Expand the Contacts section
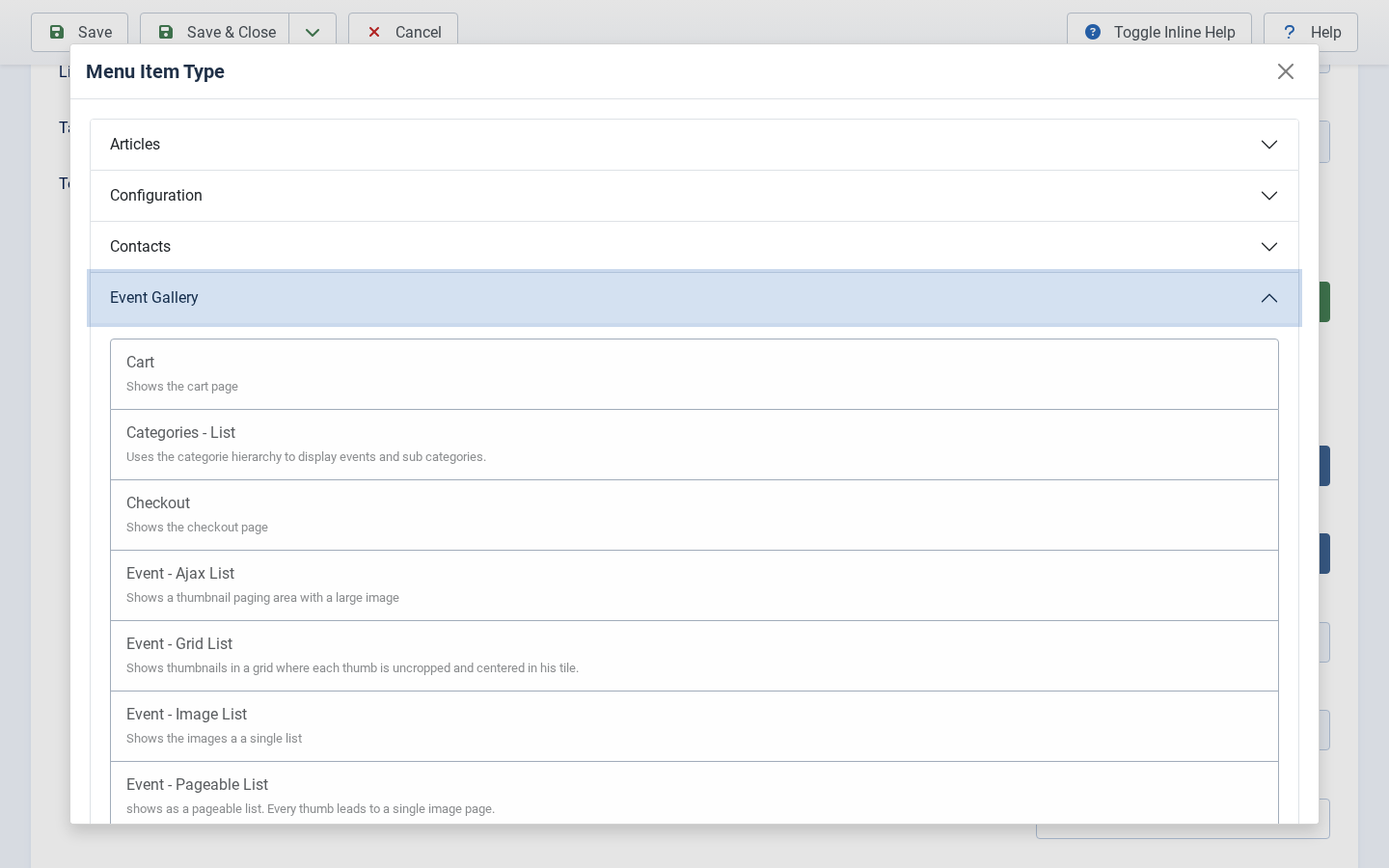 (694, 247)
